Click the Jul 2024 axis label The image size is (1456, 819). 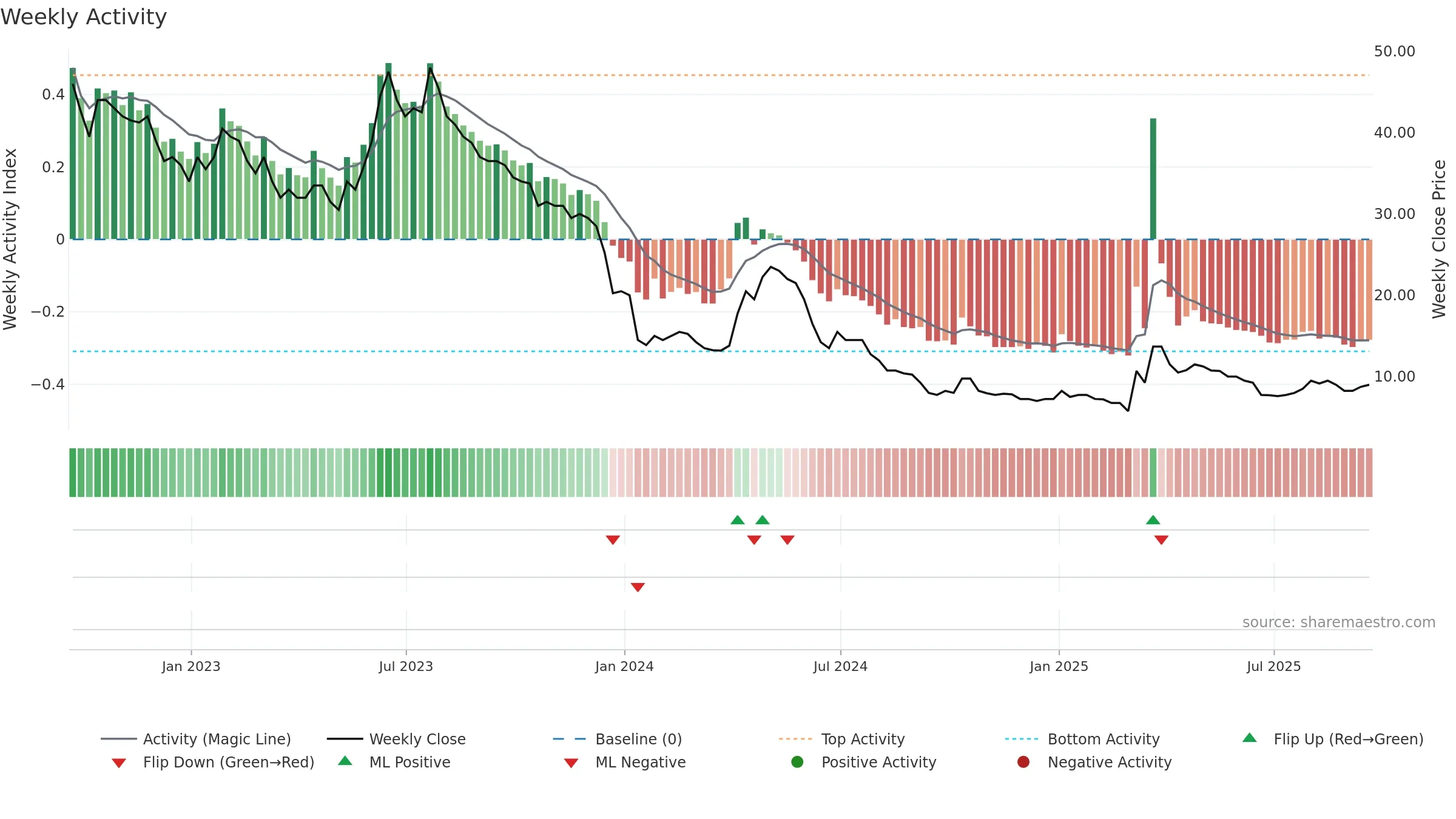(840, 667)
